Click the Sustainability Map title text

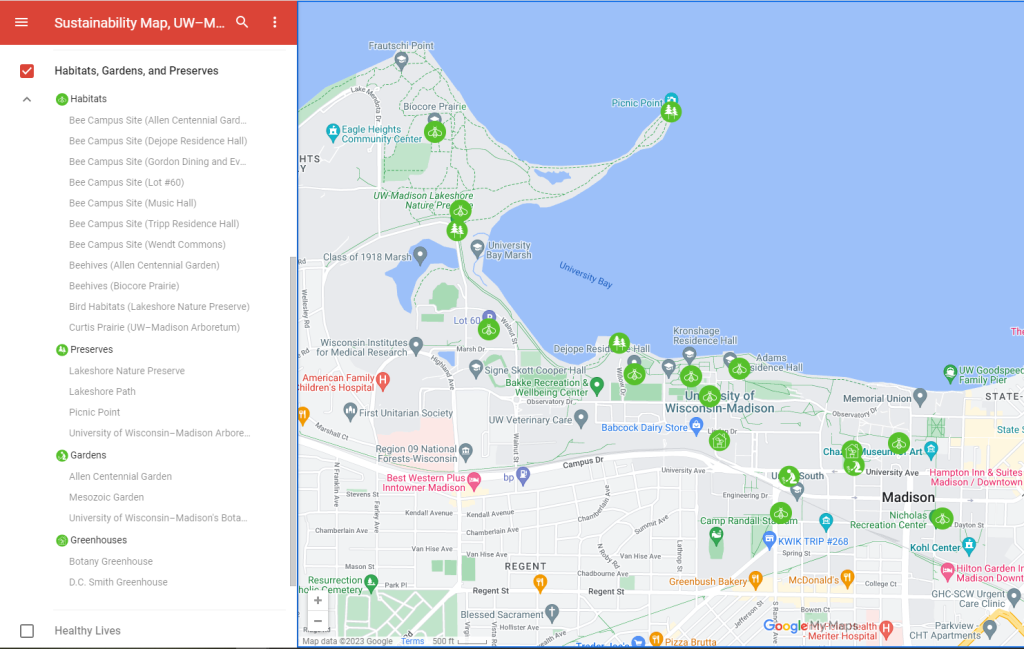click(x=139, y=23)
